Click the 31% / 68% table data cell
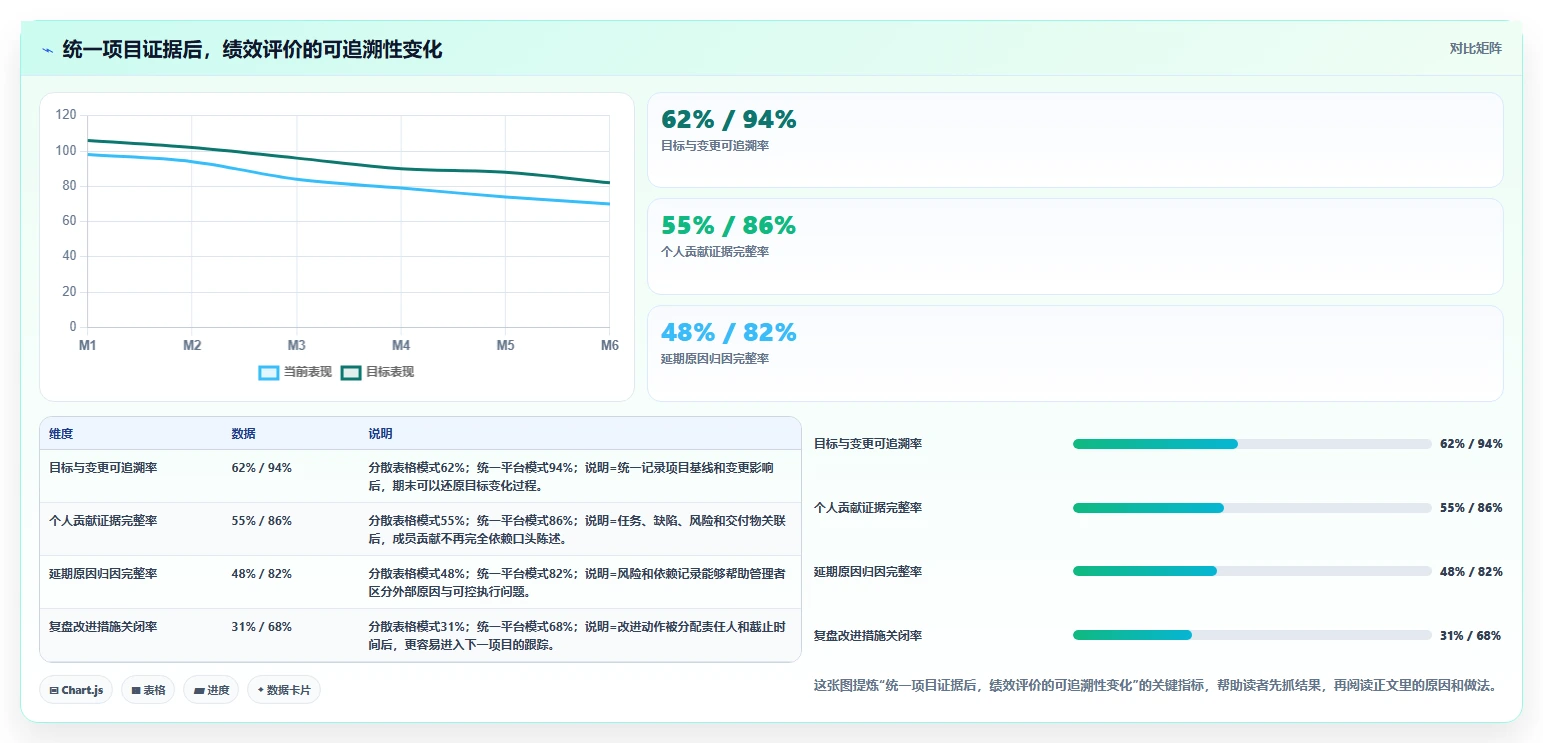This screenshot has height=743, width=1543. [x=261, y=627]
